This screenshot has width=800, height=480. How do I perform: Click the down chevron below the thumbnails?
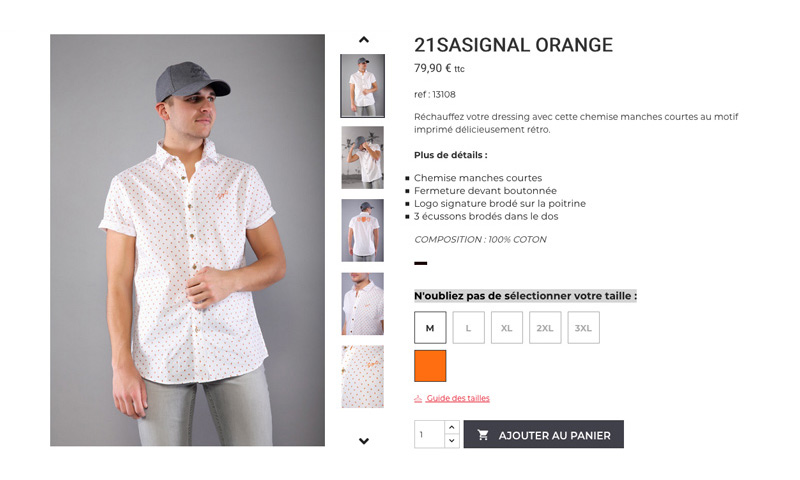pyautogui.click(x=364, y=441)
